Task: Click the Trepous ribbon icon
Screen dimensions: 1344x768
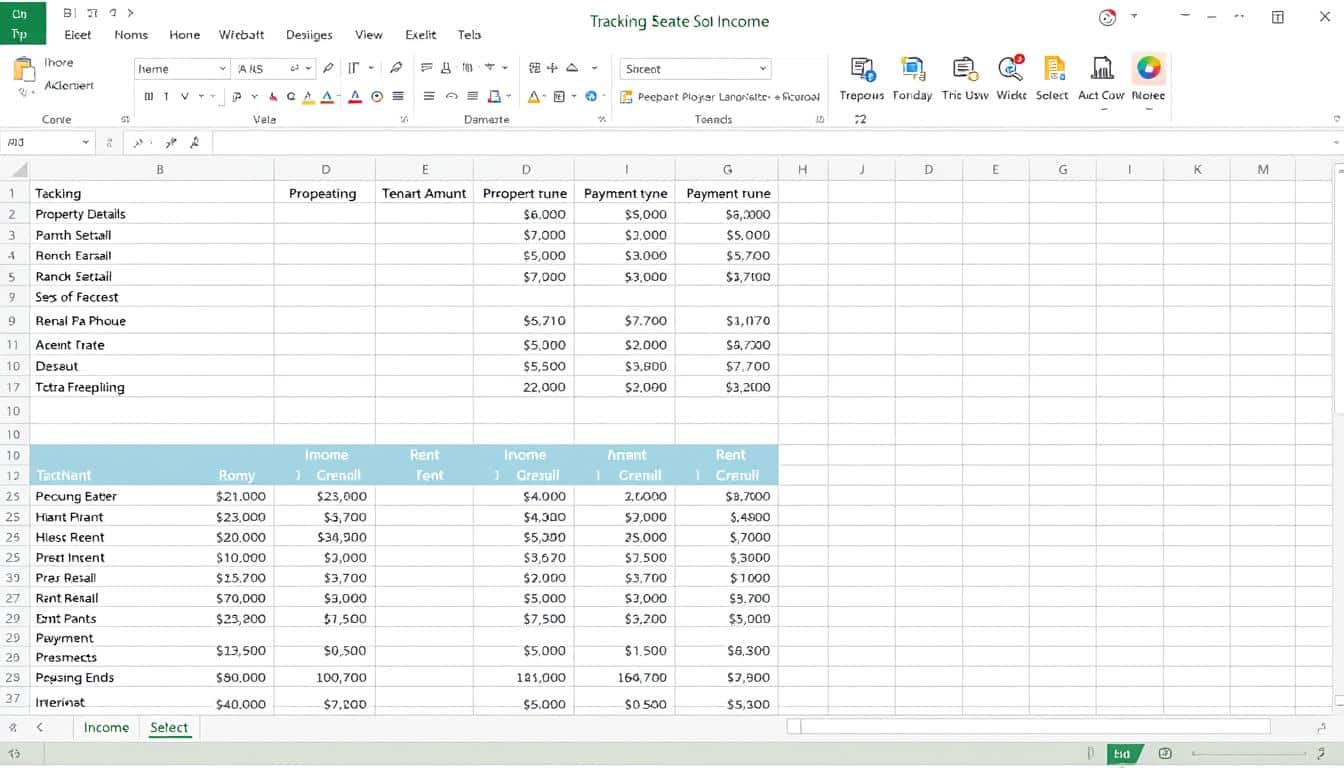Action: 863,68
